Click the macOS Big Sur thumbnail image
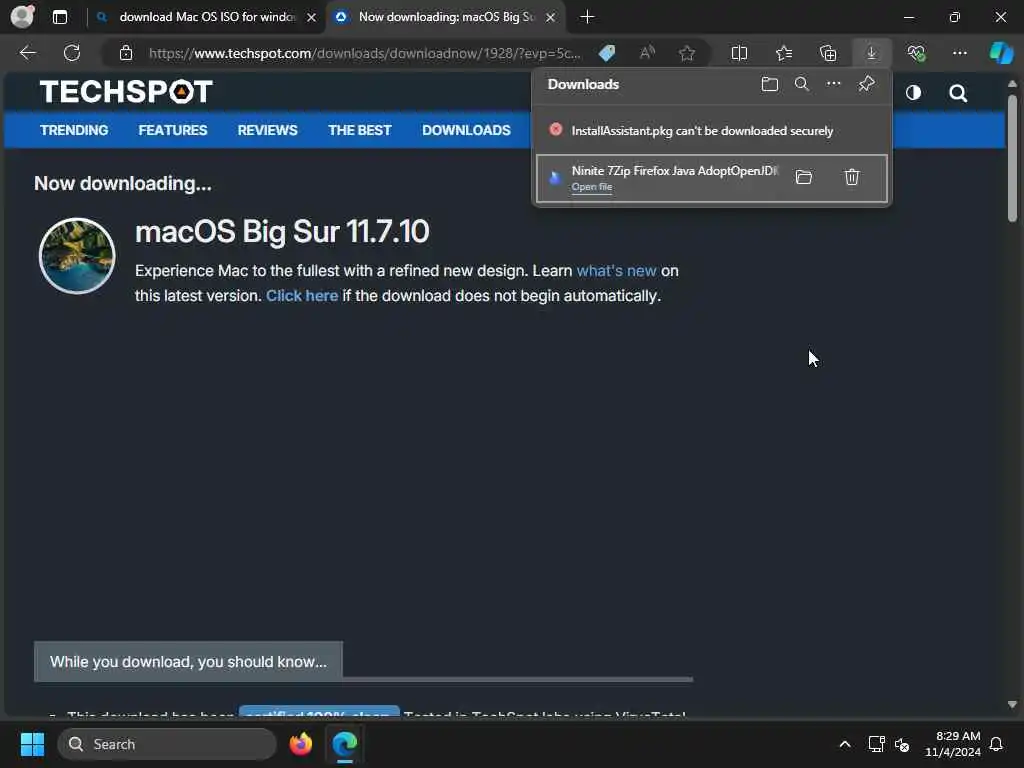This screenshot has width=1024, height=768. pos(77,255)
